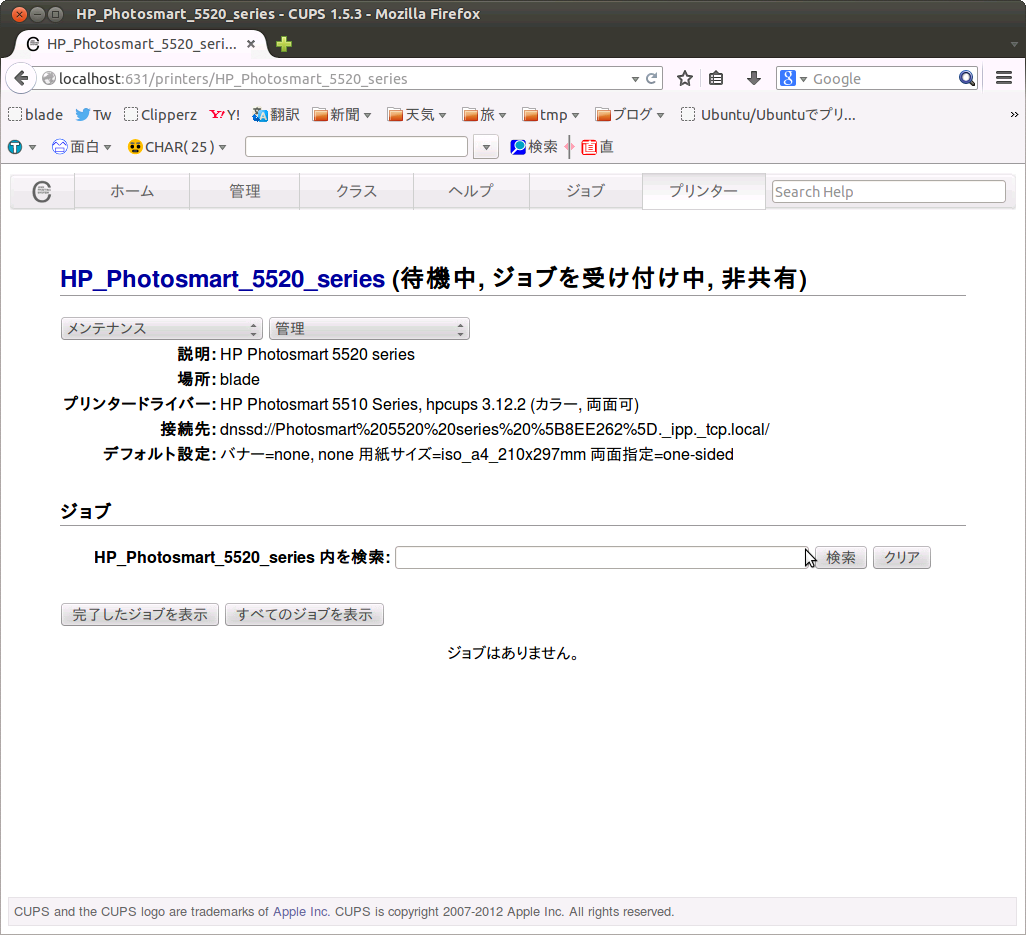1026x935 pixels.
Task: Open the 天気 bookmark folder
Action: [417, 115]
